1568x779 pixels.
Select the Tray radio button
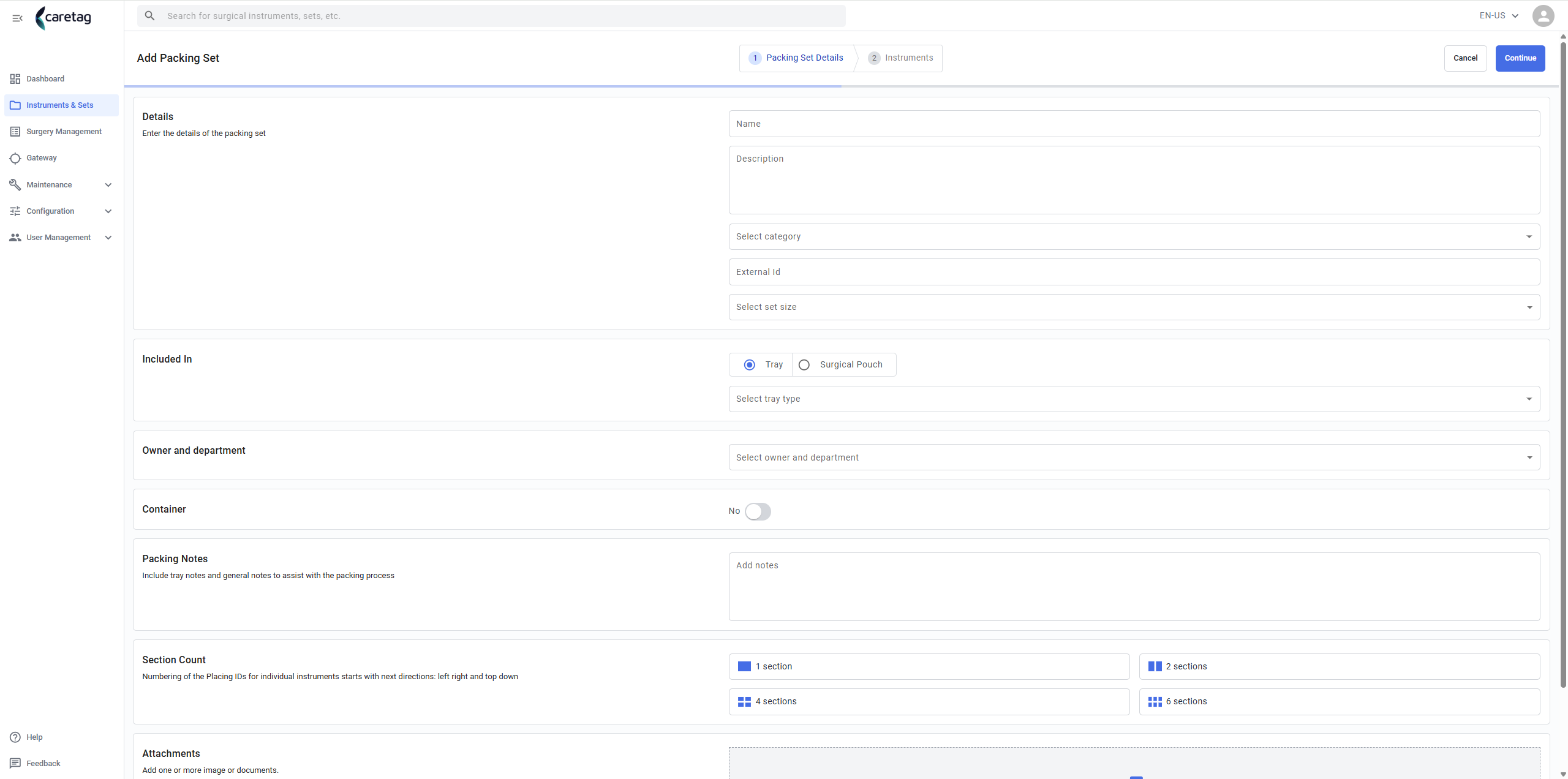tap(749, 365)
